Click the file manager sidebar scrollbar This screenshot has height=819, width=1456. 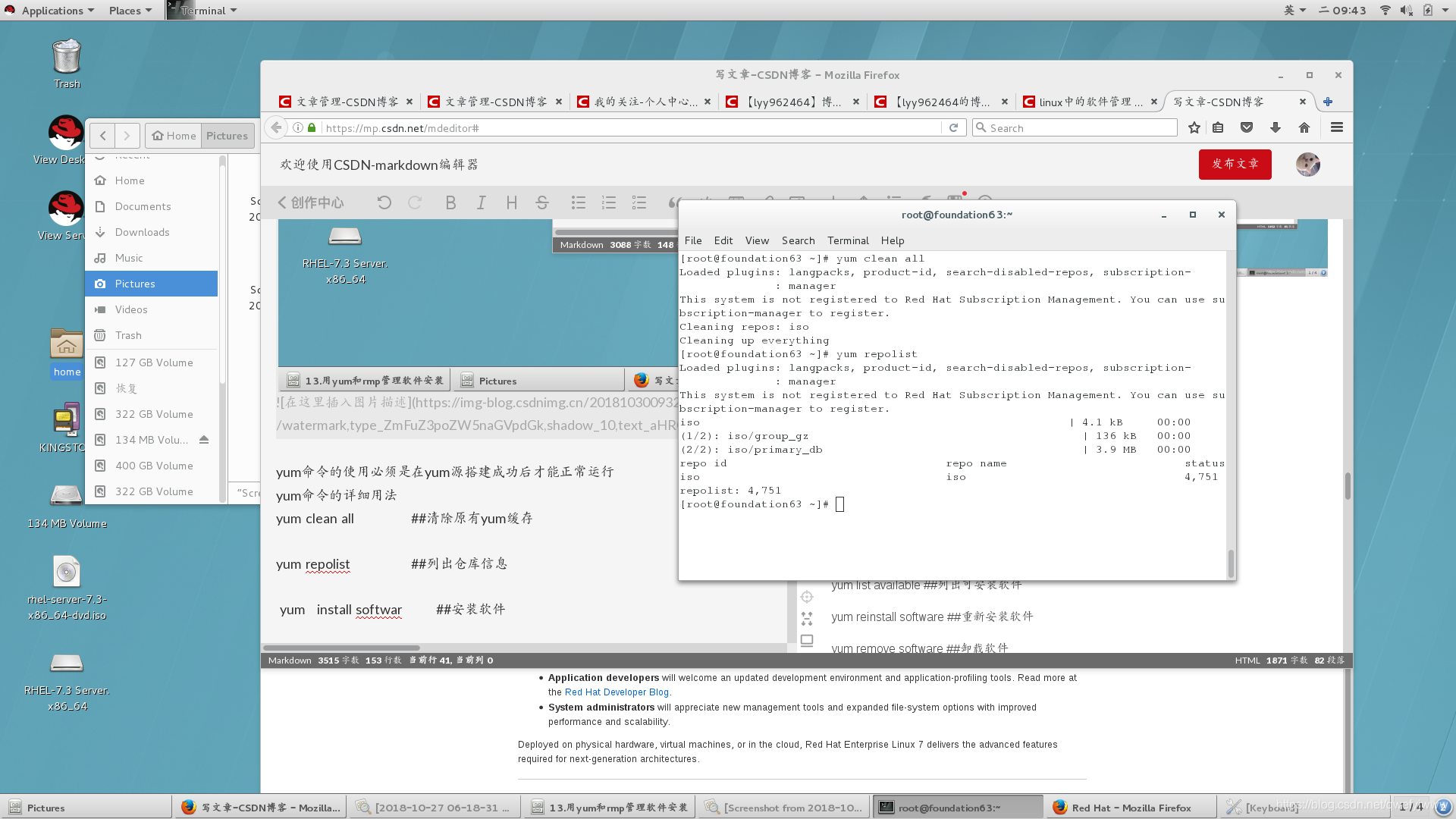[222, 273]
